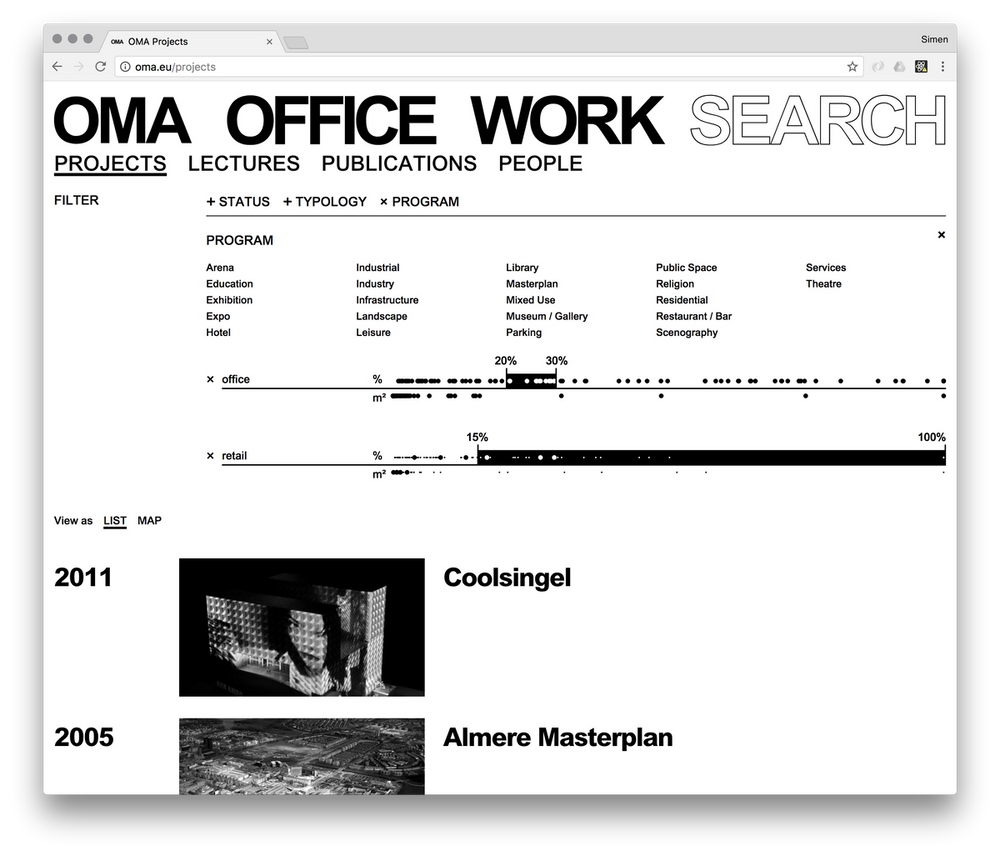Open the Almere Masterplan thumbnail image
The width and height of the screenshot is (1000, 857).
(302, 756)
